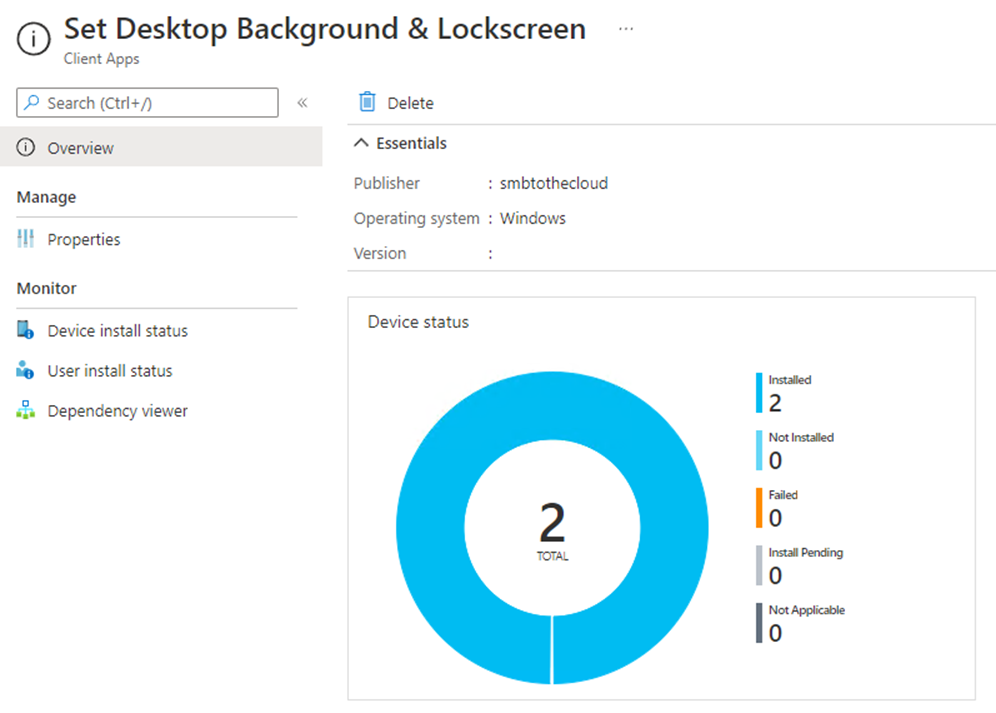Click the info icon beside the page title
The image size is (996, 713).
[33, 40]
